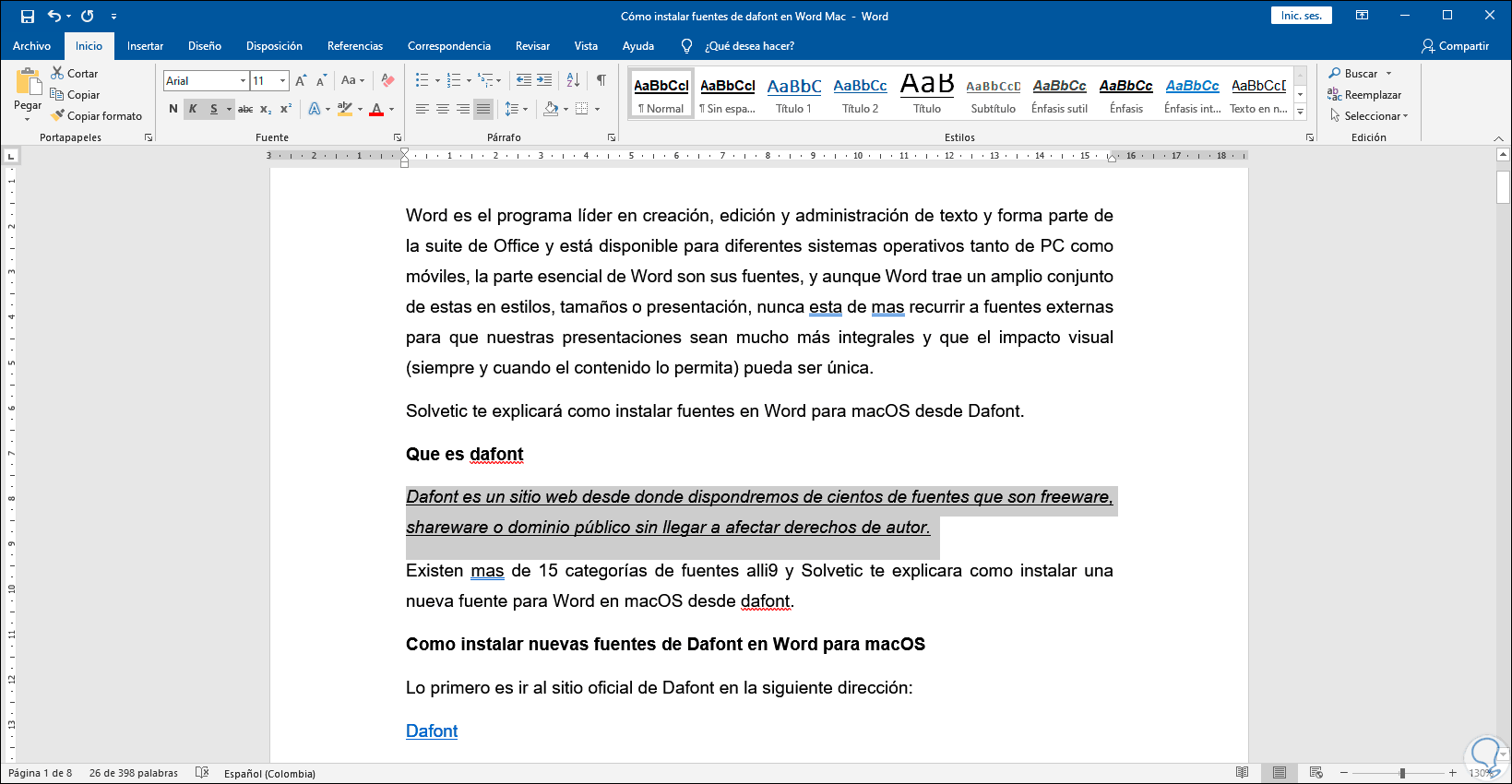
Task: Apply shading with the paint bucket
Action: [x=551, y=109]
